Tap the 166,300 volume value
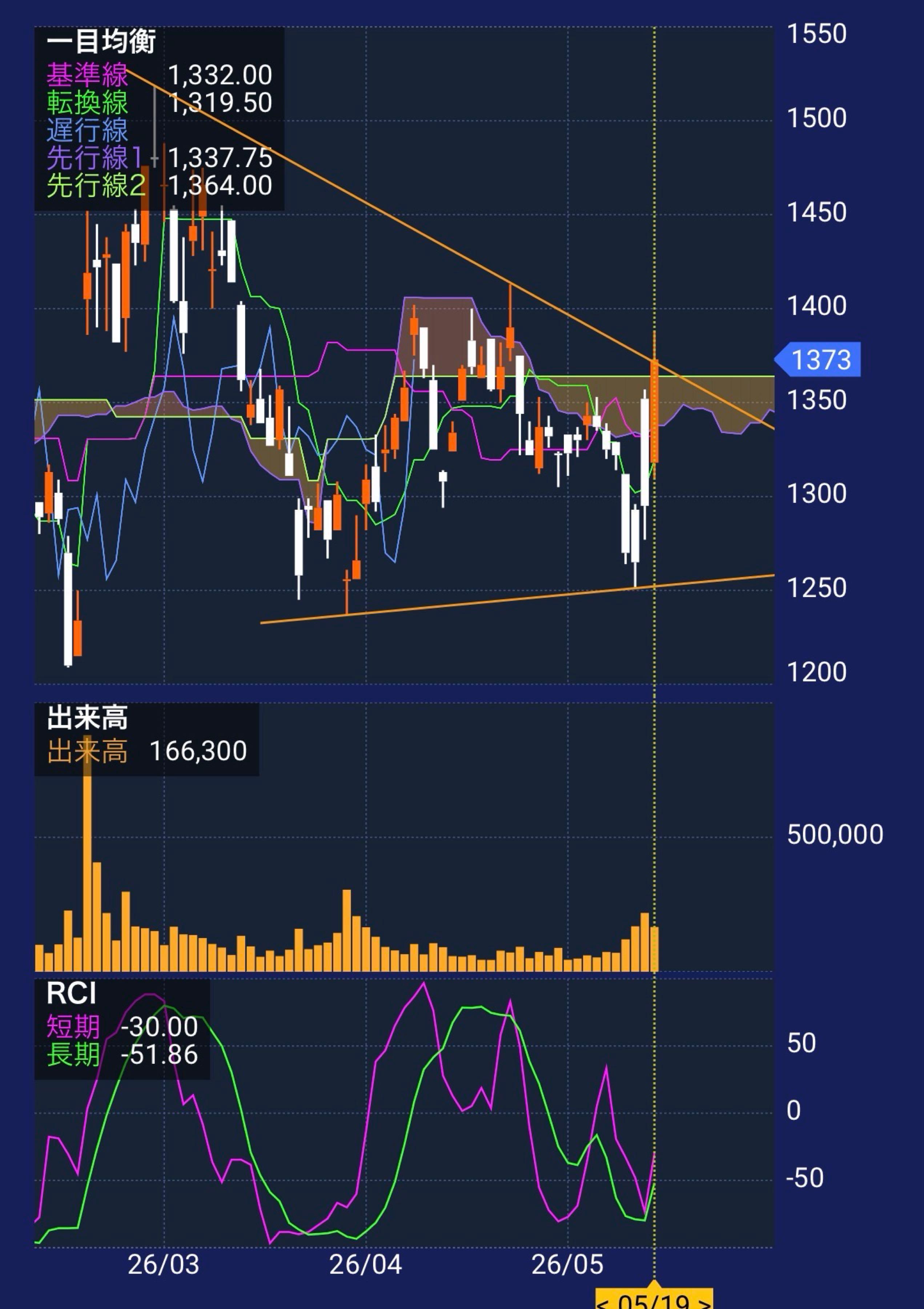Image resolution: width=924 pixels, height=1309 pixels. [x=198, y=751]
